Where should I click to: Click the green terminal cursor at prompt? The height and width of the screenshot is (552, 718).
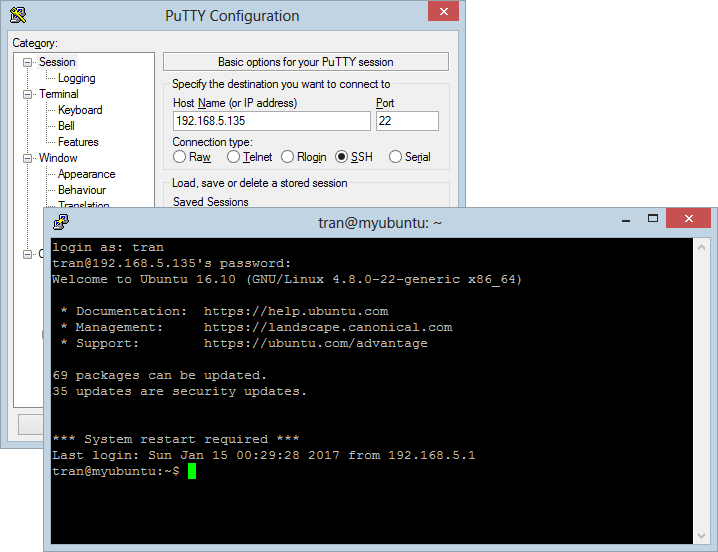[192, 471]
